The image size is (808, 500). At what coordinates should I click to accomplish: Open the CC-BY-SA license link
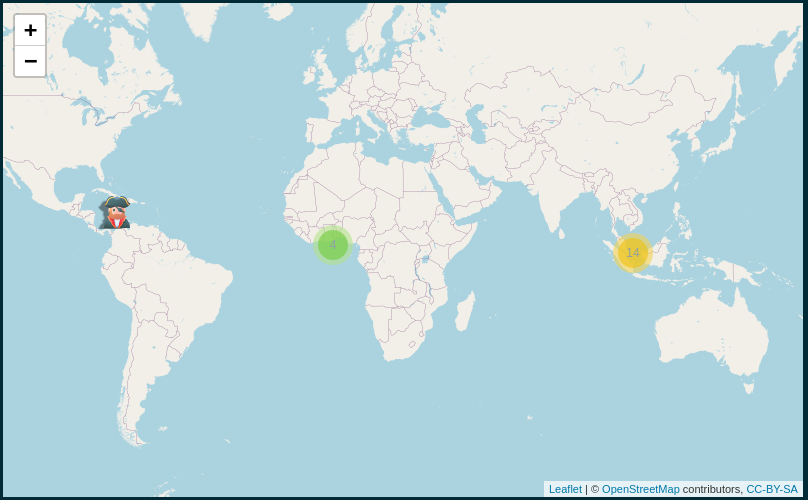coord(771,489)
